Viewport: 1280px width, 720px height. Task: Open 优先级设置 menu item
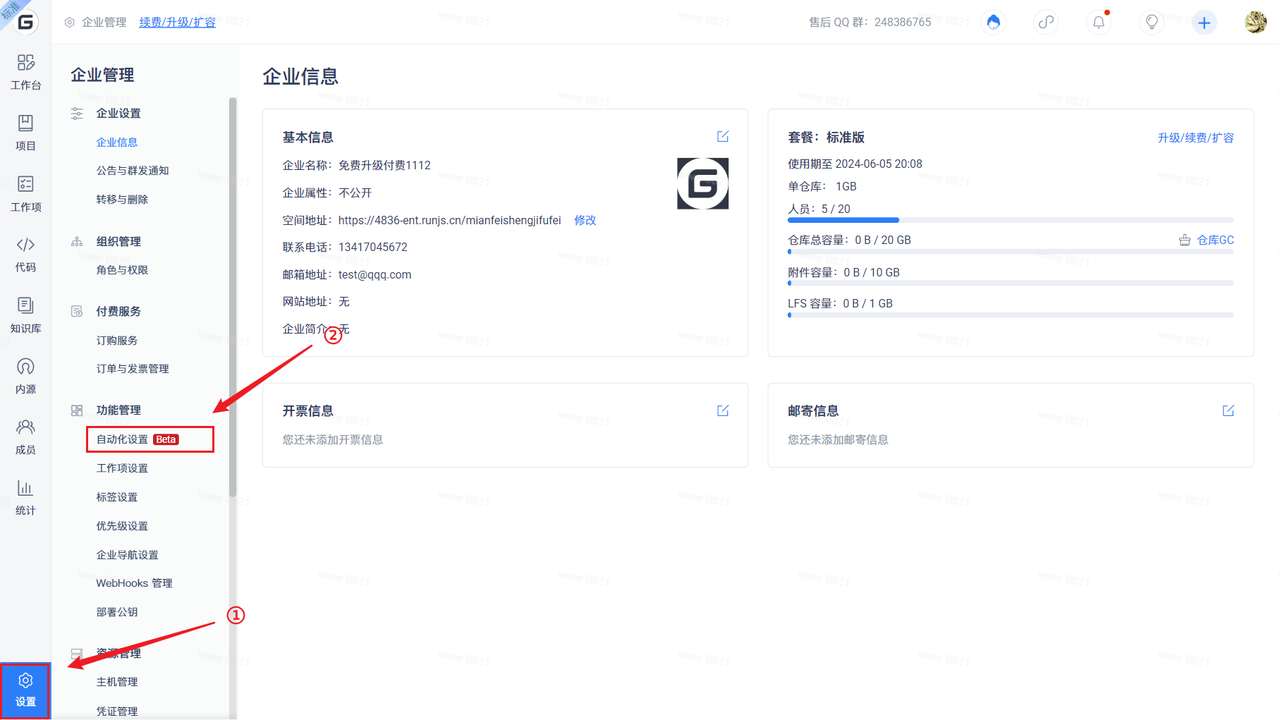tap(122, 526)
